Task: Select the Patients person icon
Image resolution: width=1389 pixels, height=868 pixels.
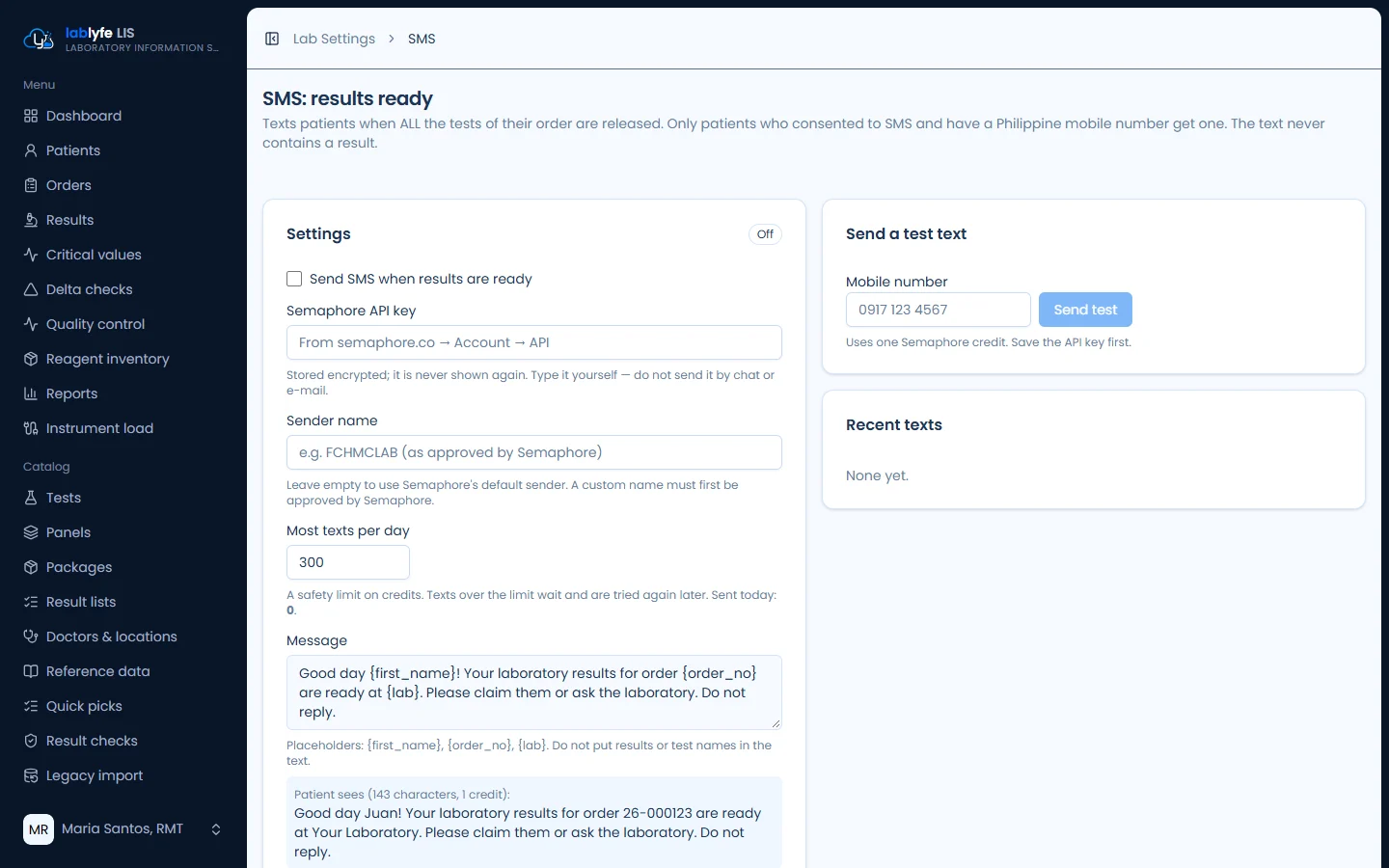Action: tap(31, 150)
